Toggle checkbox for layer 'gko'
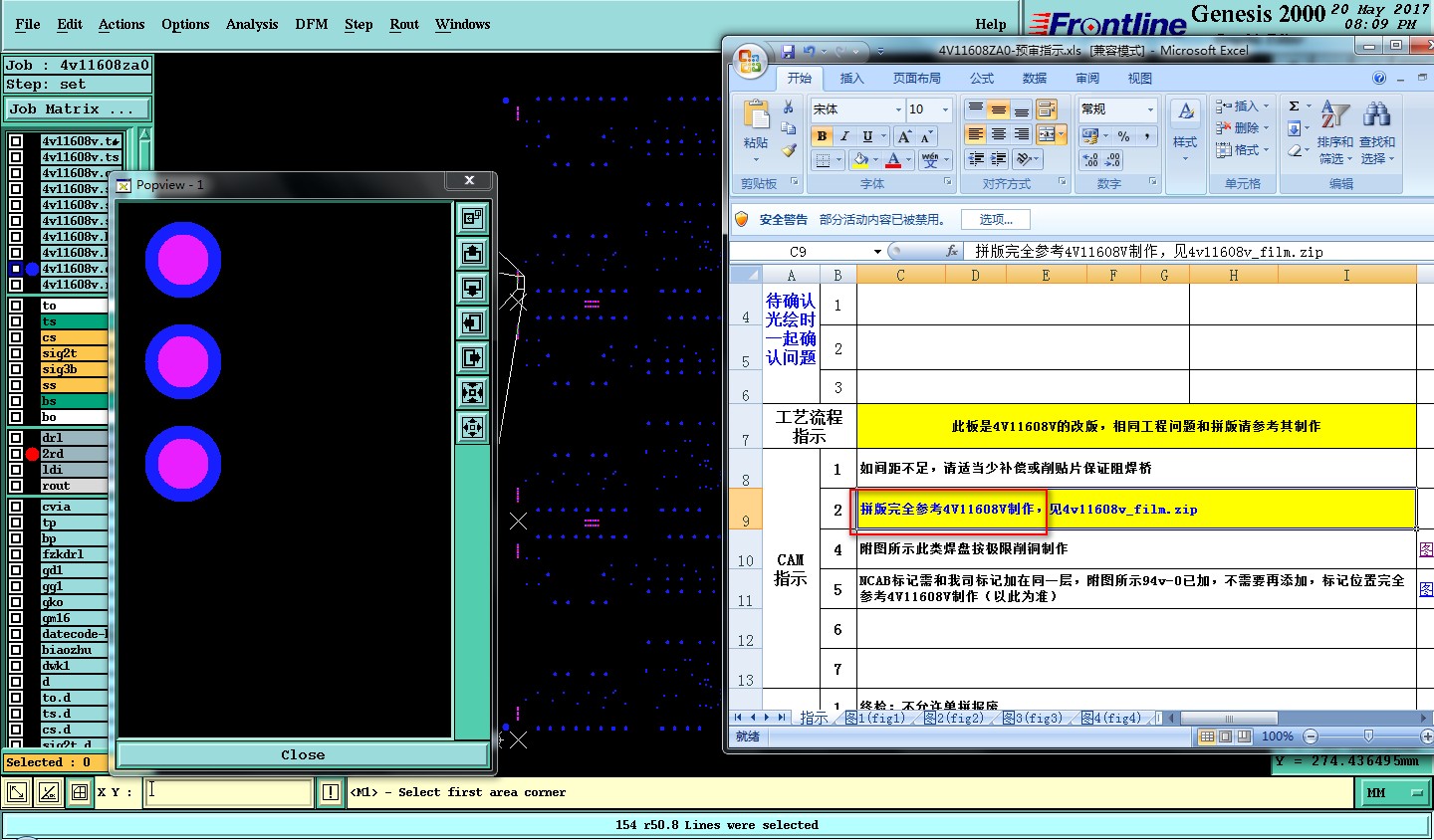Viewport: 1434px width, 840px height. coord(16,602)
